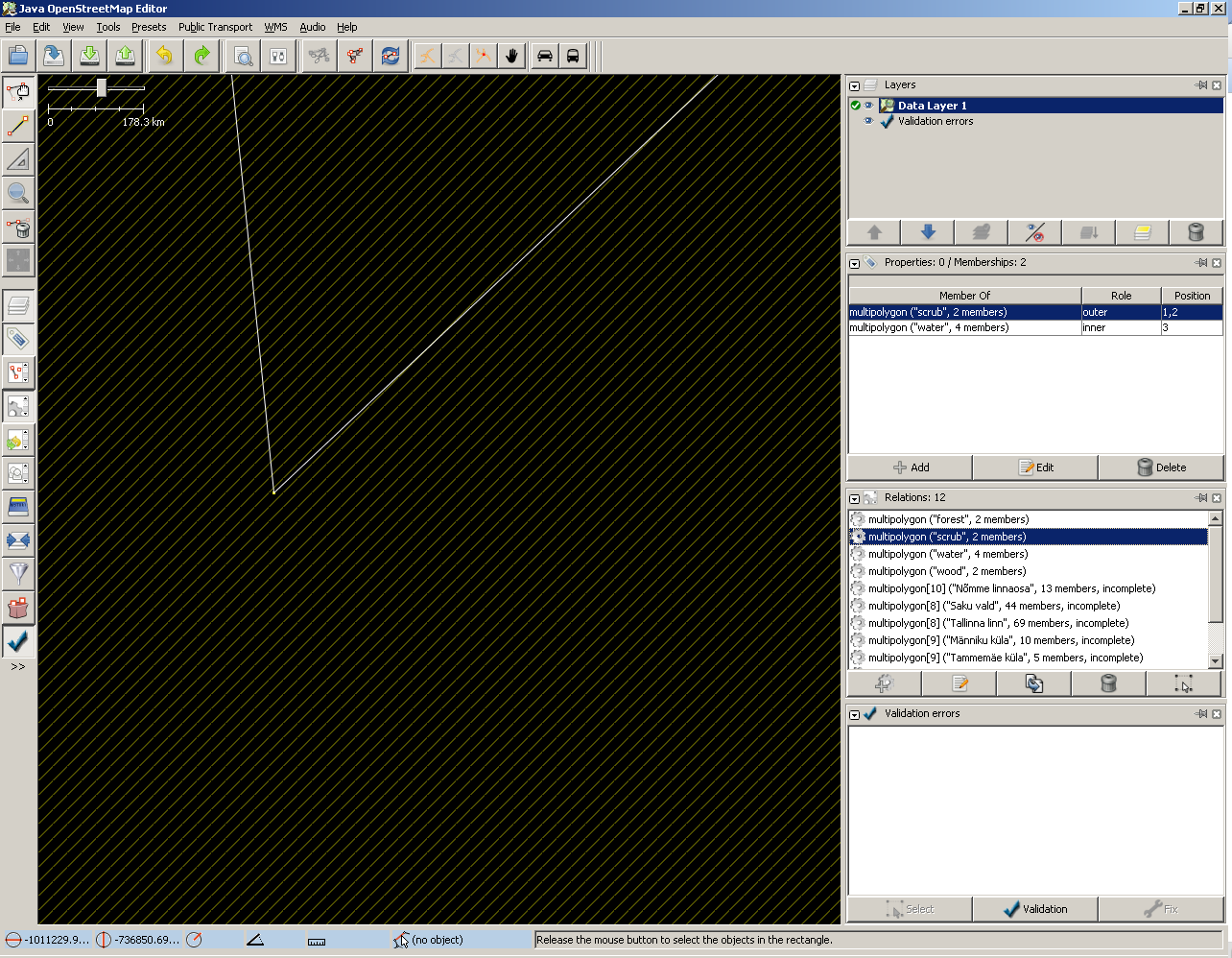
Task: Open the Search objects tool
Action: click(244, 56)
